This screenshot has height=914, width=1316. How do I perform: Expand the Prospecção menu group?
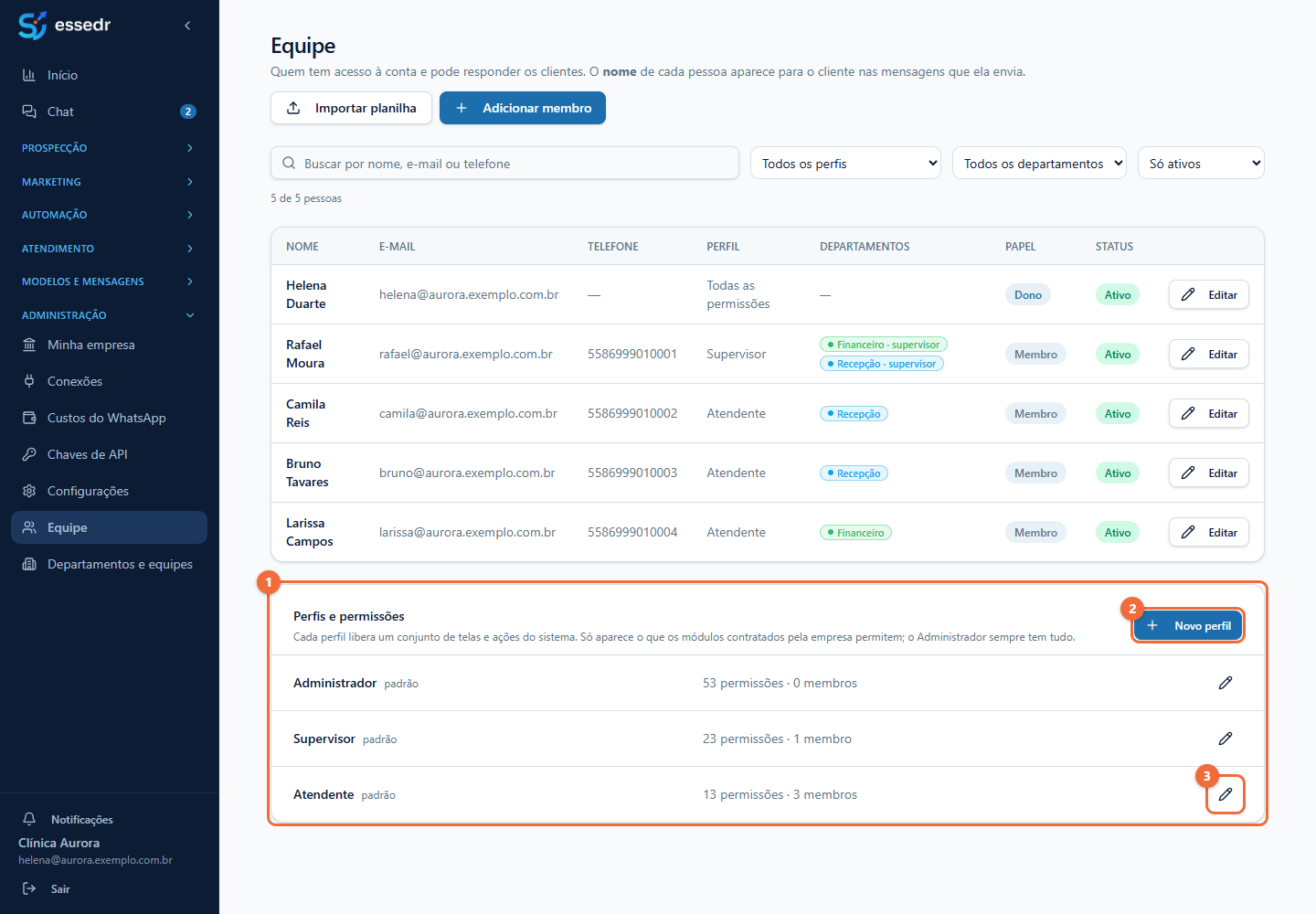[x=110, y=148]
